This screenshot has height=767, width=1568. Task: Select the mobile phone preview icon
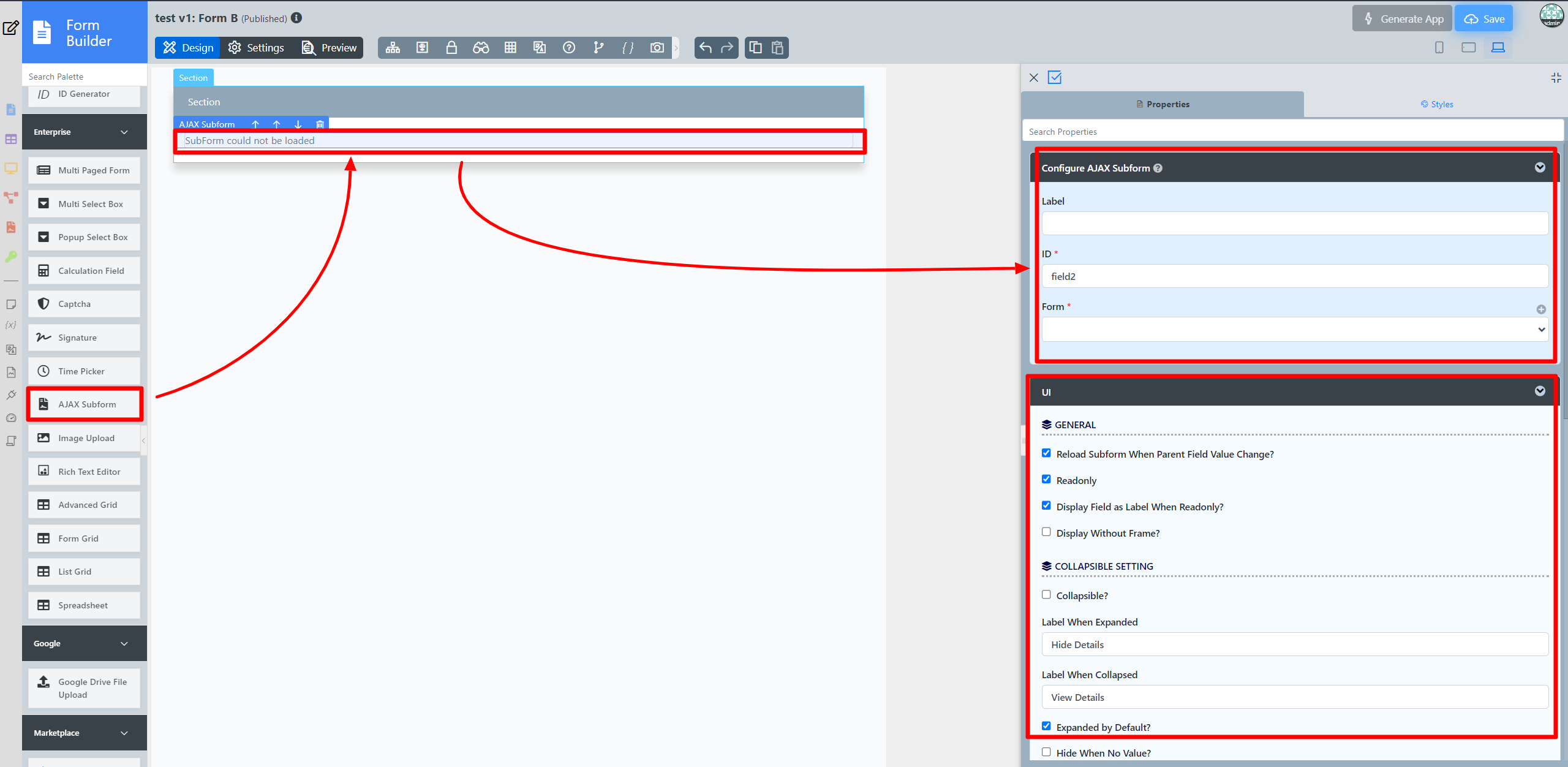click(x=1439, y=48)
